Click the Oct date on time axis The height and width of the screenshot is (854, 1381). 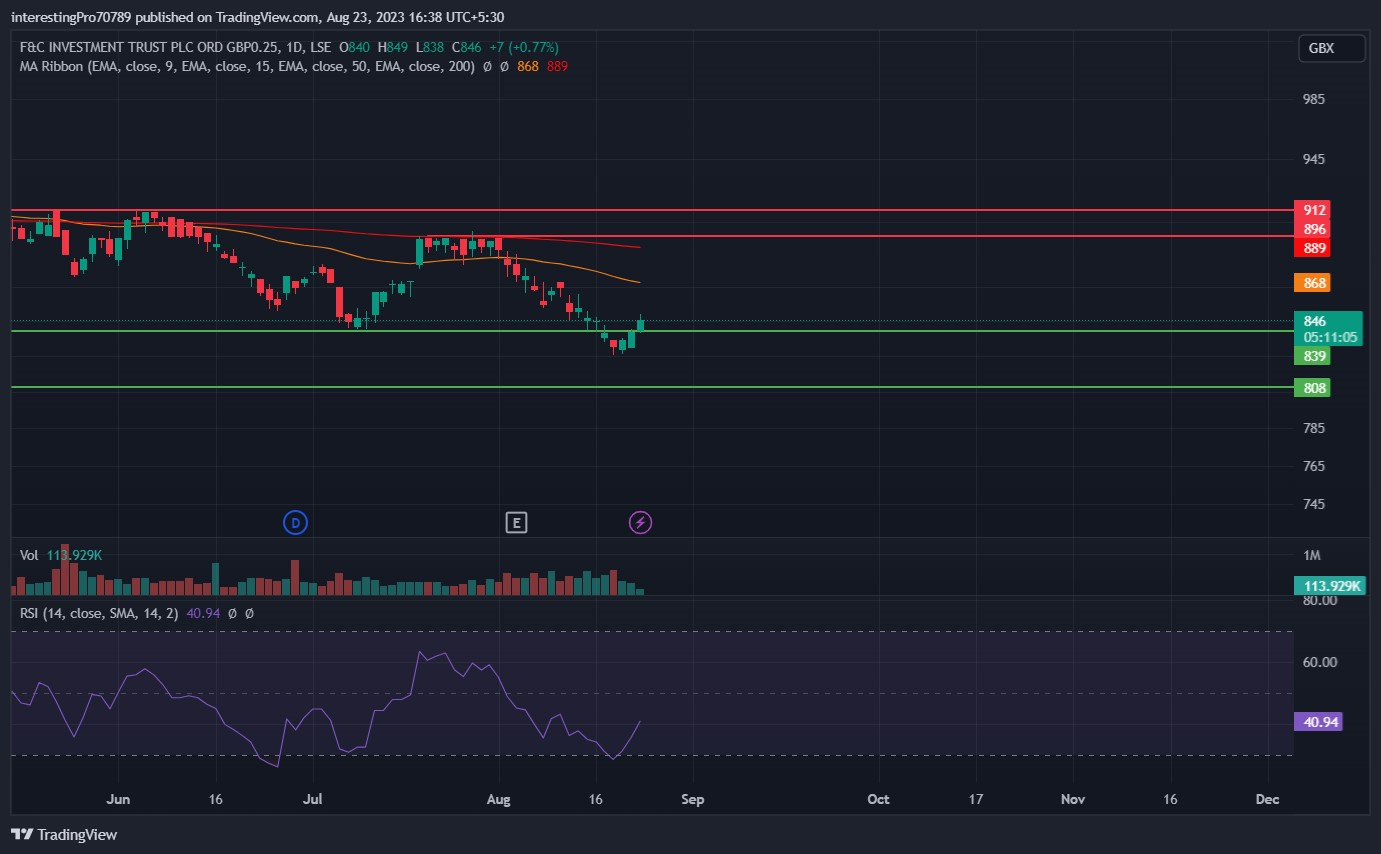pyautogui.click(x=878, y=799)
